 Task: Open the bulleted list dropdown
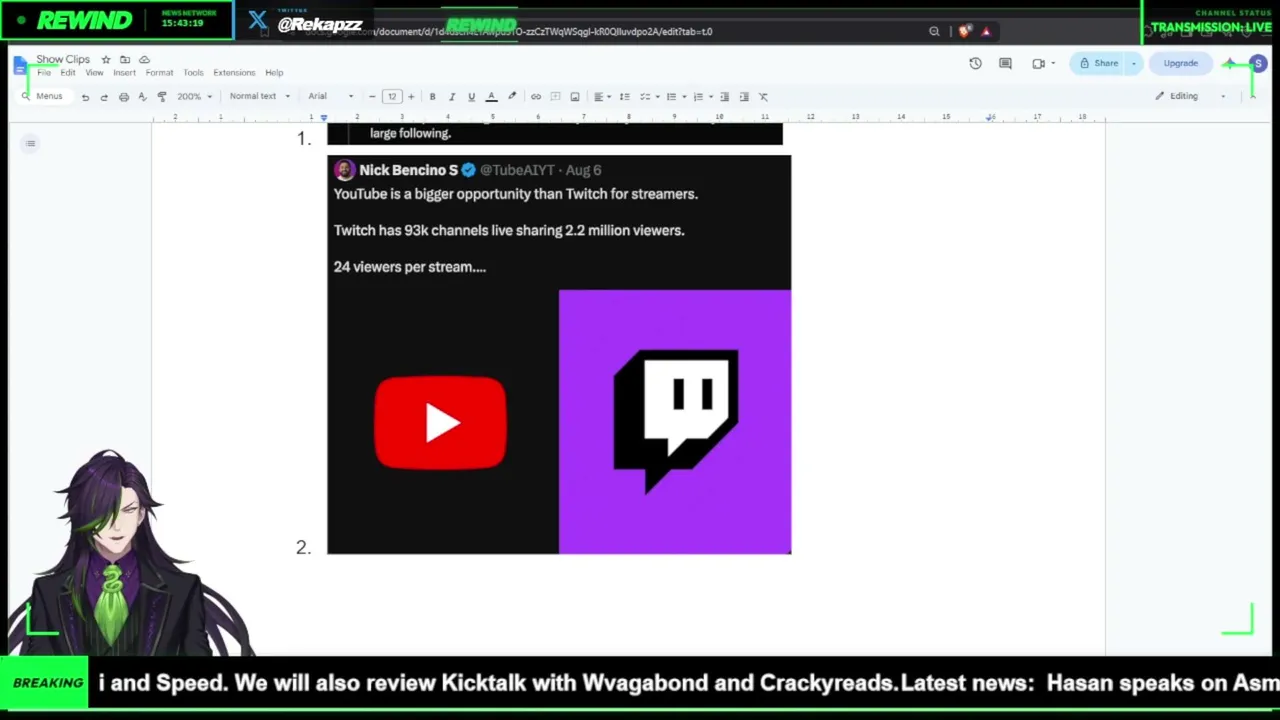tap(674, 97)
